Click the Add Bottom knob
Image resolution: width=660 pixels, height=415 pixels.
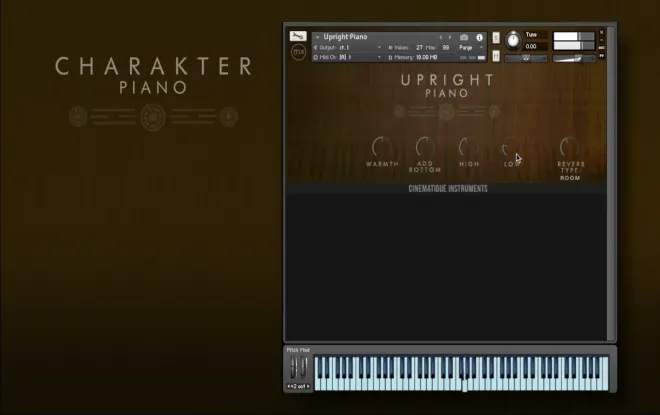(425, 147)
